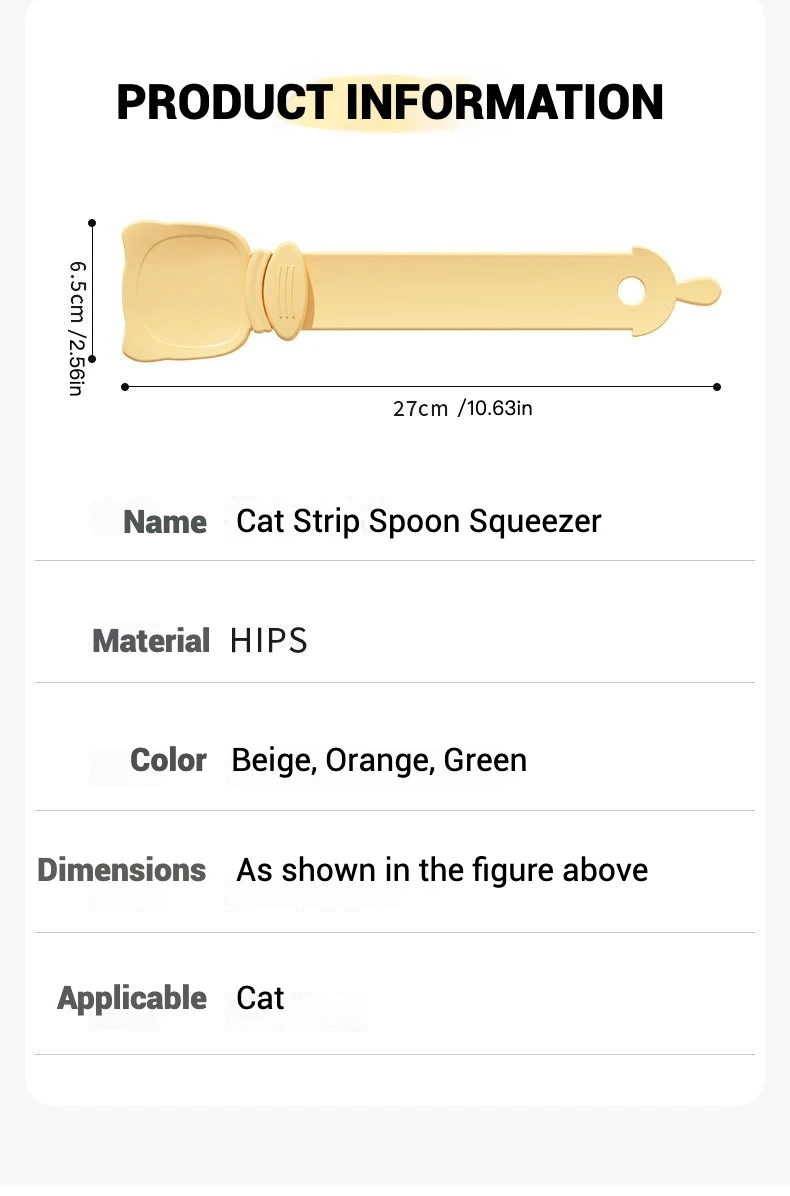
Task: Click the Material row label
Action: point(151,641)
